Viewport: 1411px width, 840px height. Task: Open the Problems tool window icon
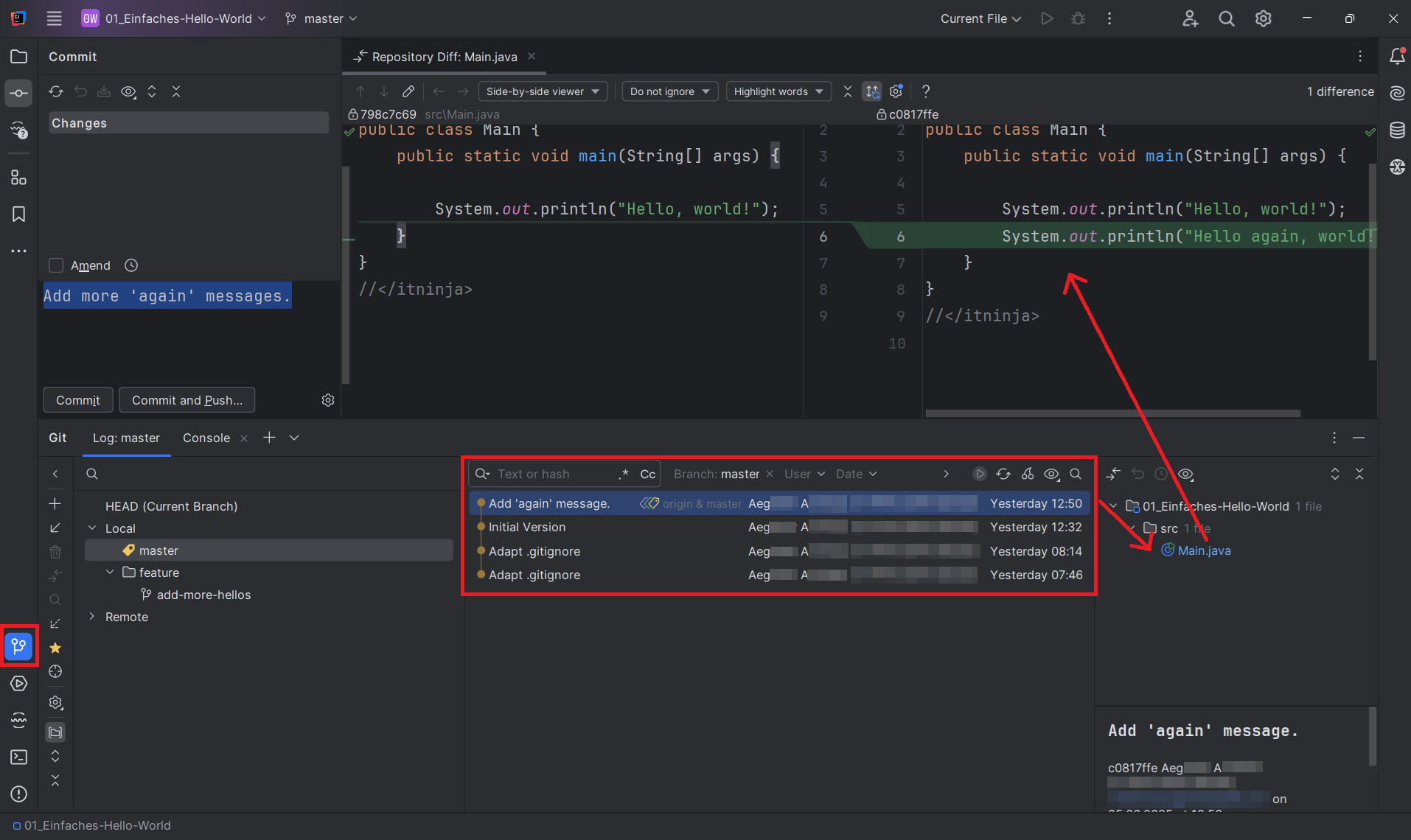click(x=18, y=794)
